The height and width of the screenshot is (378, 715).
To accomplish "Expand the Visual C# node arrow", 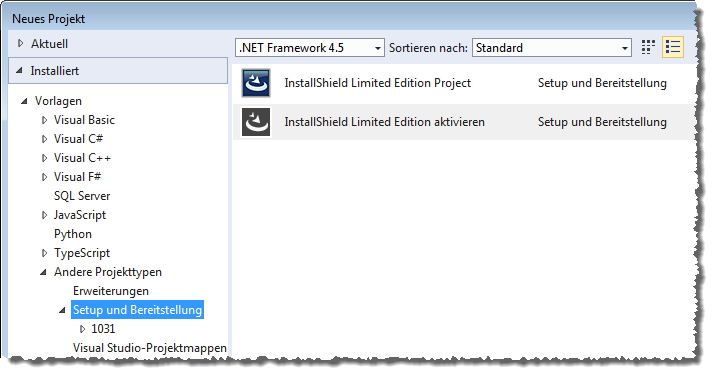I will pos(44,139).
